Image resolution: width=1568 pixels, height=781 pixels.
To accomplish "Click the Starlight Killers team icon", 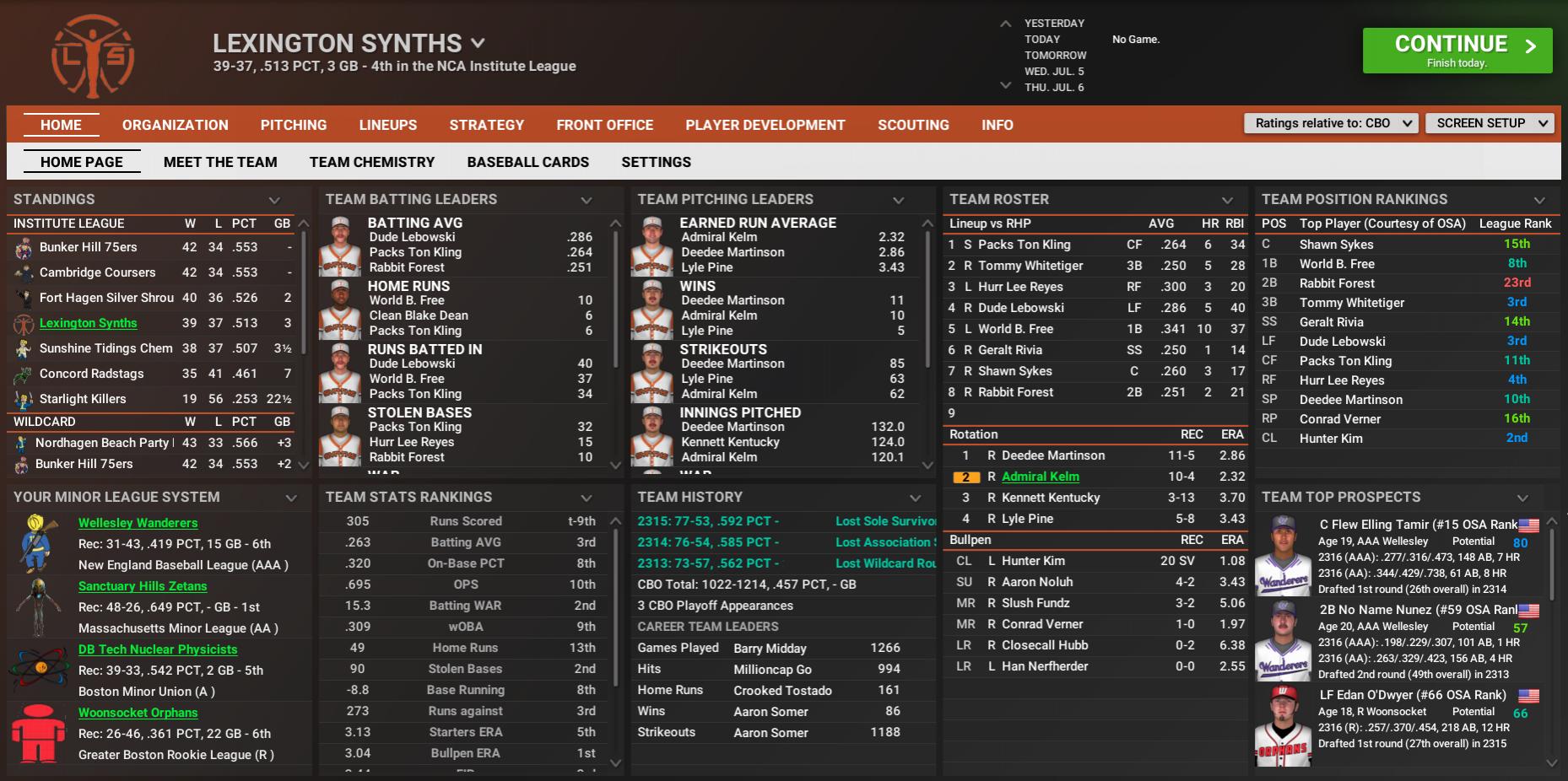I will (x=24, y=400).
